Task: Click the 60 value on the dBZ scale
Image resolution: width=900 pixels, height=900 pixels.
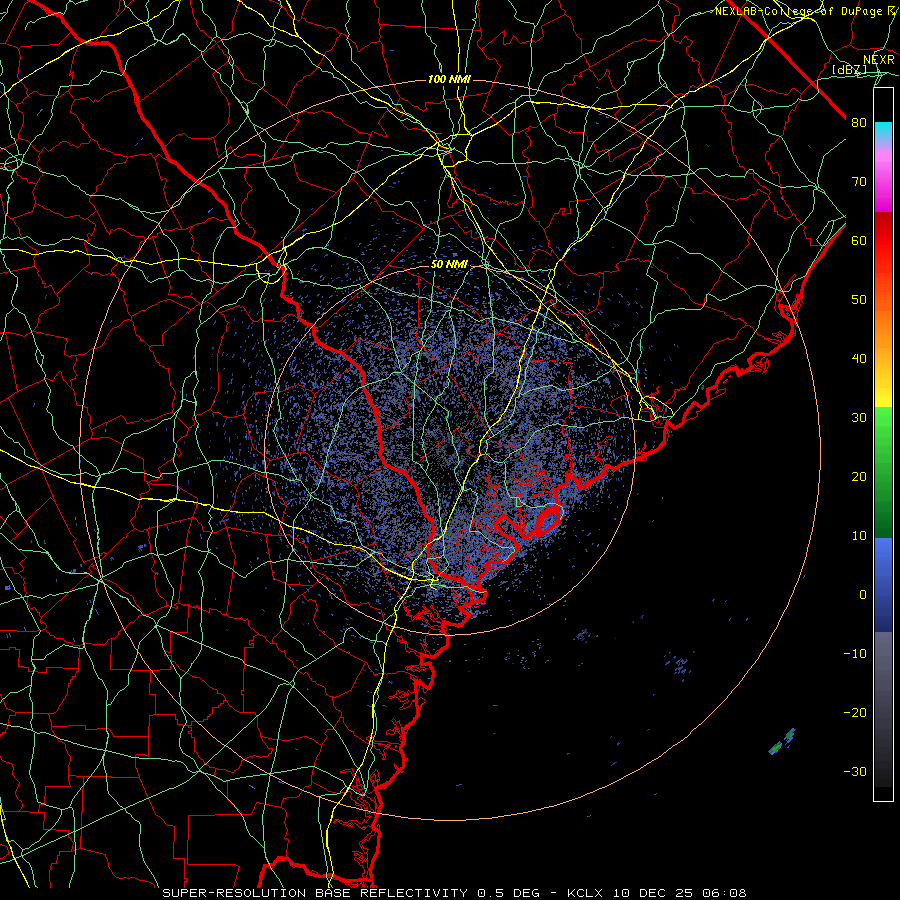Action: coord(859,241)
